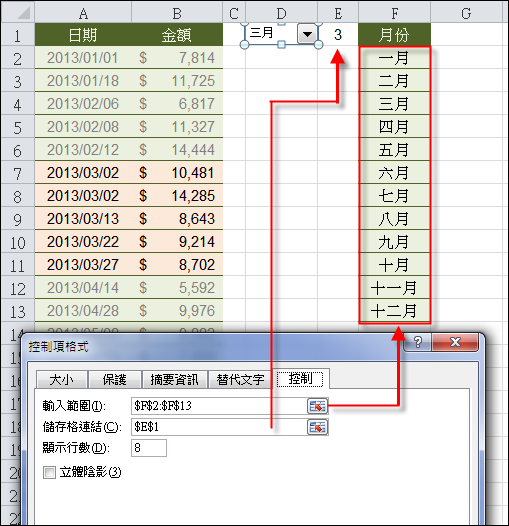This screenshot has width=509, height=526.
Task: Click date cell 2013/04/14
Action: 83,287
